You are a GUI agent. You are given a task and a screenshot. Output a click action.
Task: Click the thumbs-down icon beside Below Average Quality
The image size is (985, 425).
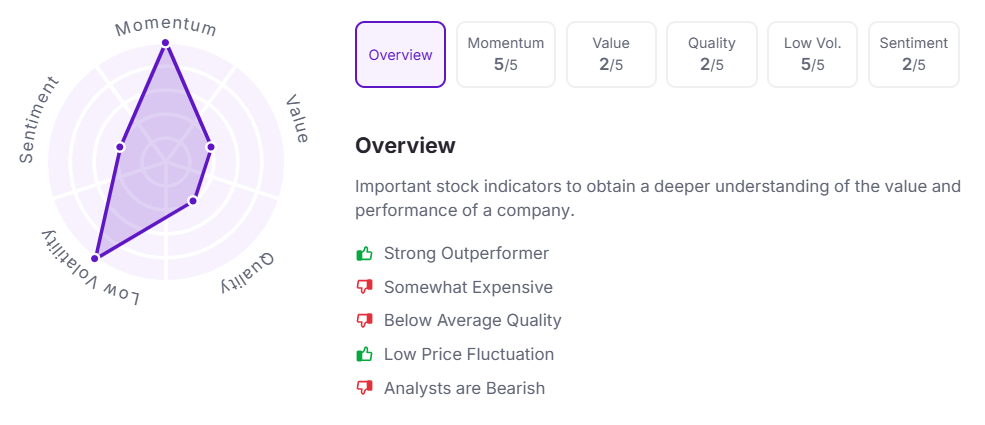364,321
